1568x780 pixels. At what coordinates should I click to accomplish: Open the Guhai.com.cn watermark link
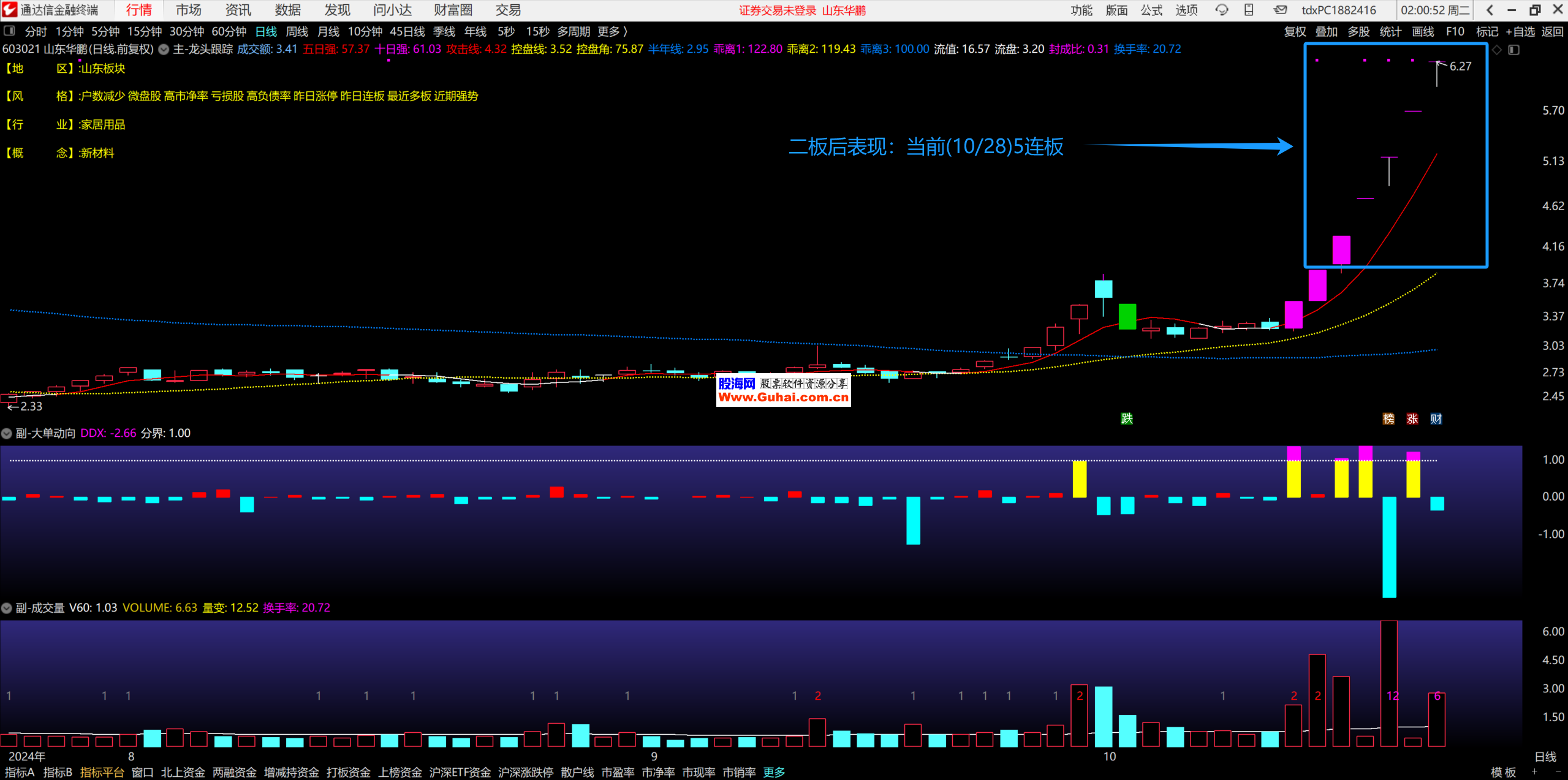pyautogui.click(x=783, y=397)
